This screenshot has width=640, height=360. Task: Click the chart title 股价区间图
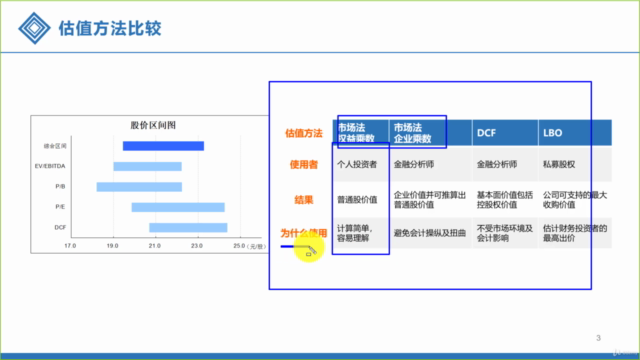tap(153, 125)
